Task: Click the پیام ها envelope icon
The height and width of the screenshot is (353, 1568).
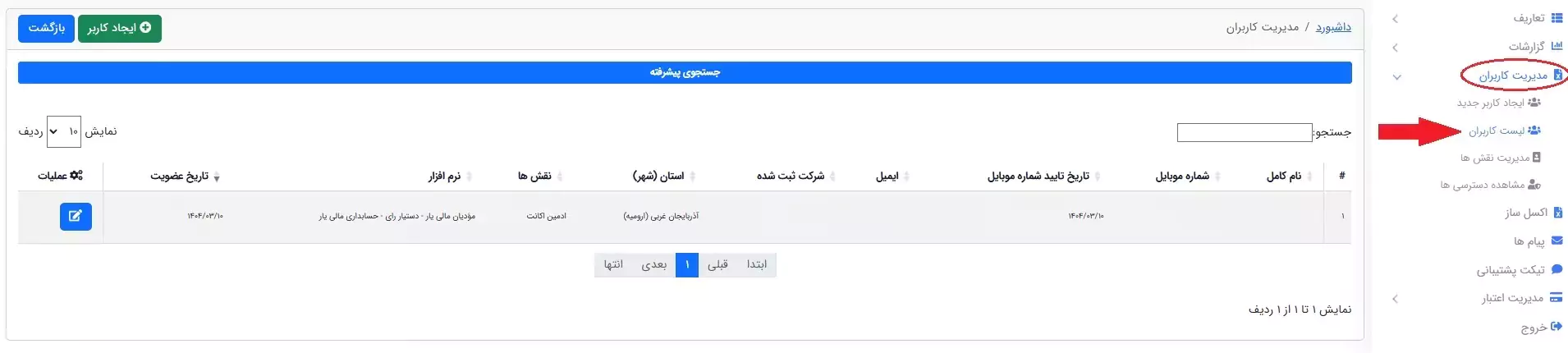Action: coord(1557,241)
